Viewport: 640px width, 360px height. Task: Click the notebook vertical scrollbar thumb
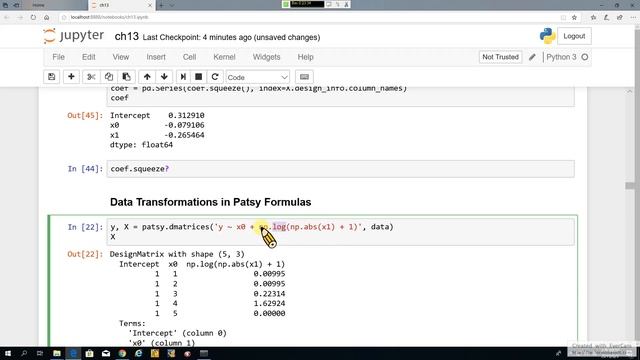click(x=629, y=186)
